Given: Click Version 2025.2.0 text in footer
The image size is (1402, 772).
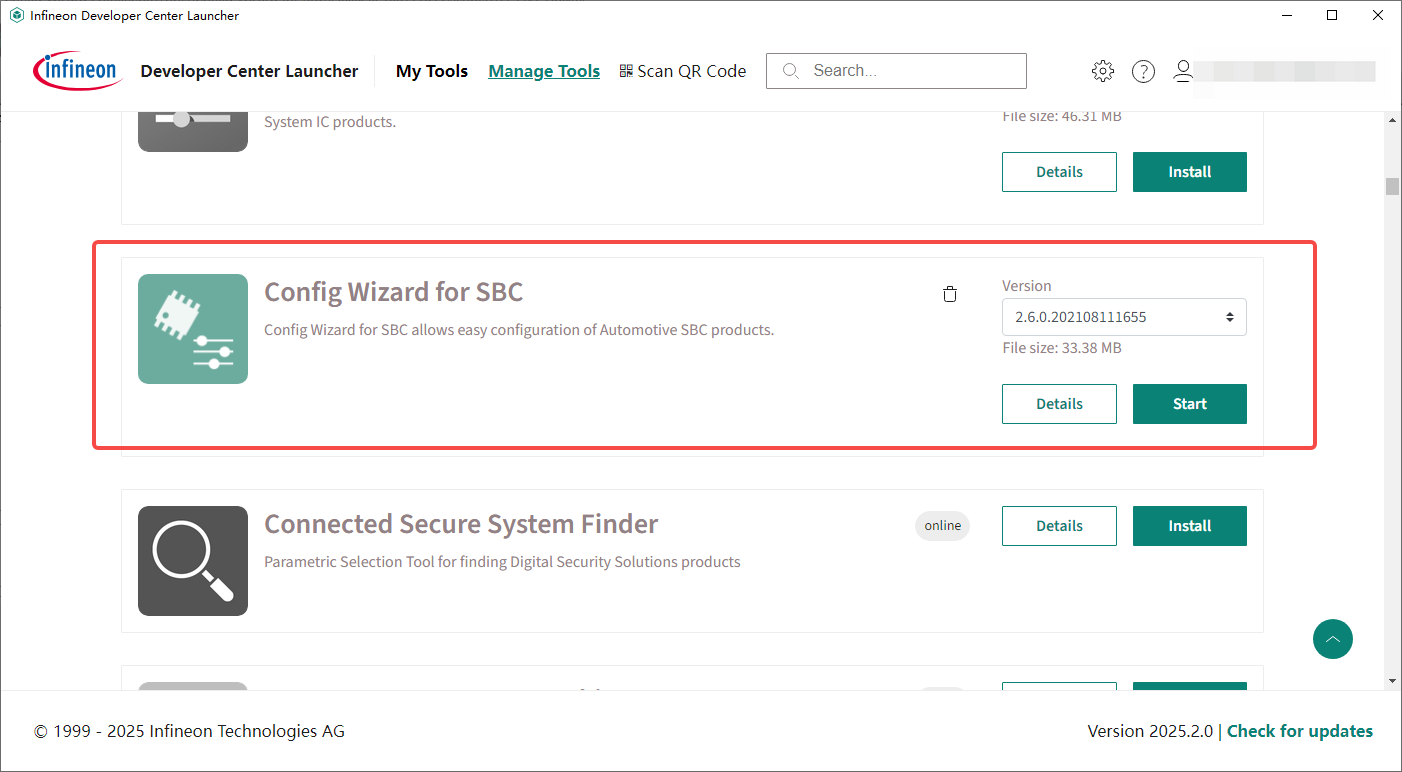Looking at the screenshot, I should point(1150,731).
